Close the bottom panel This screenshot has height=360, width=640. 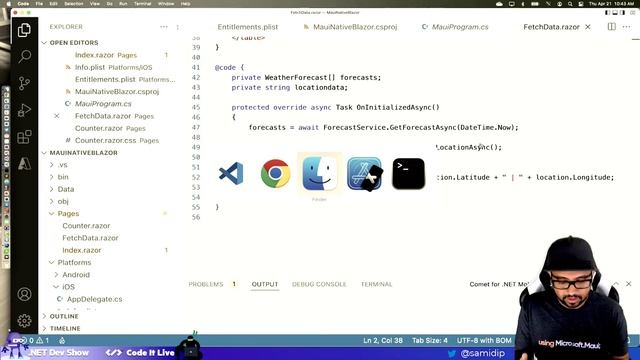(629, 284)
